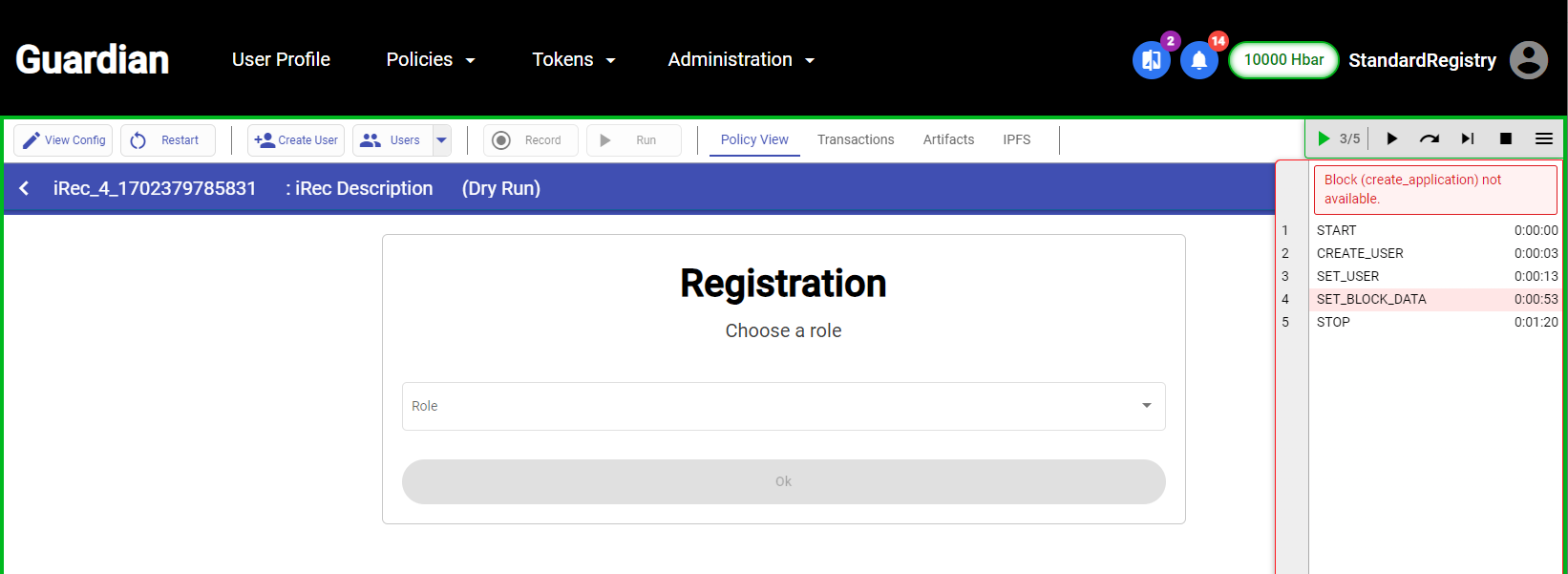Open the Role selection dropdown

coord(783,406)
